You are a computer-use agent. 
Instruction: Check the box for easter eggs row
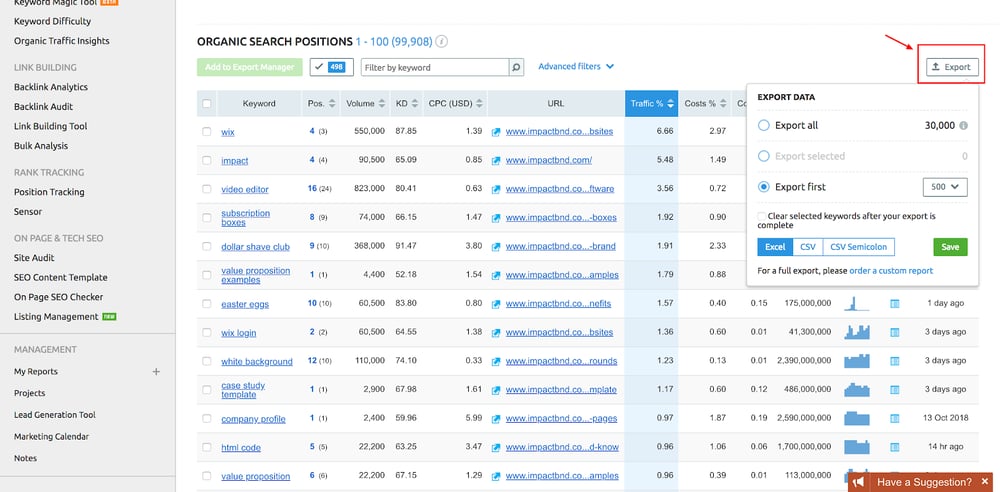tap(207, 304)
